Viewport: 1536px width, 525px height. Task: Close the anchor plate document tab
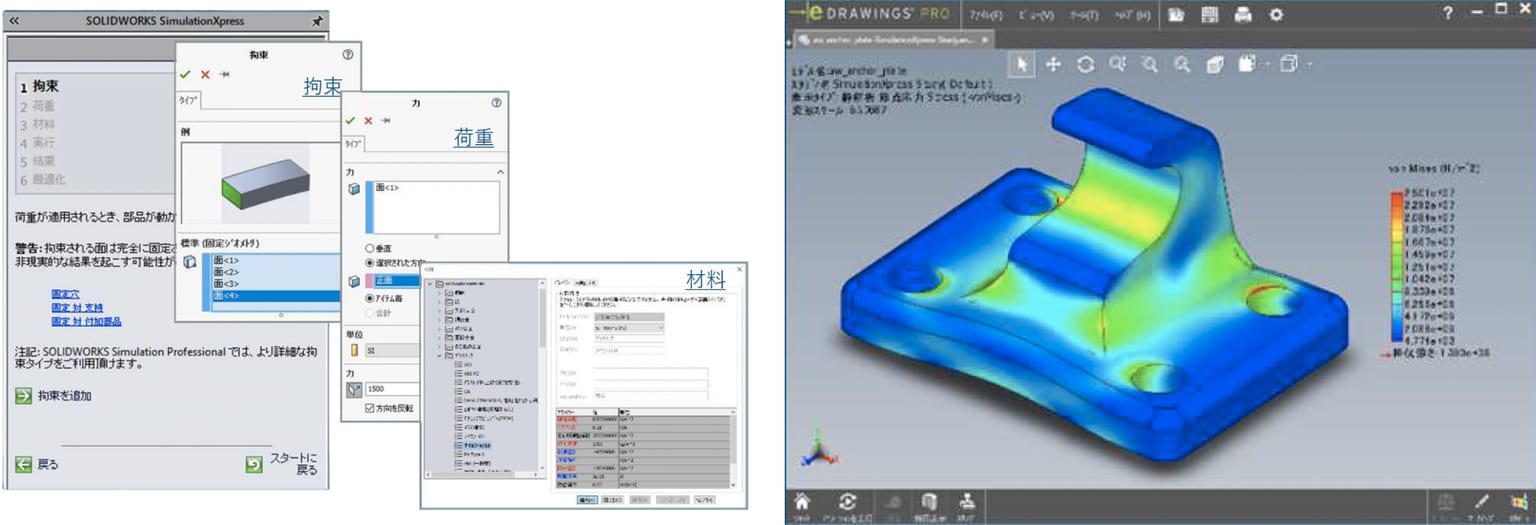point(984,39)
